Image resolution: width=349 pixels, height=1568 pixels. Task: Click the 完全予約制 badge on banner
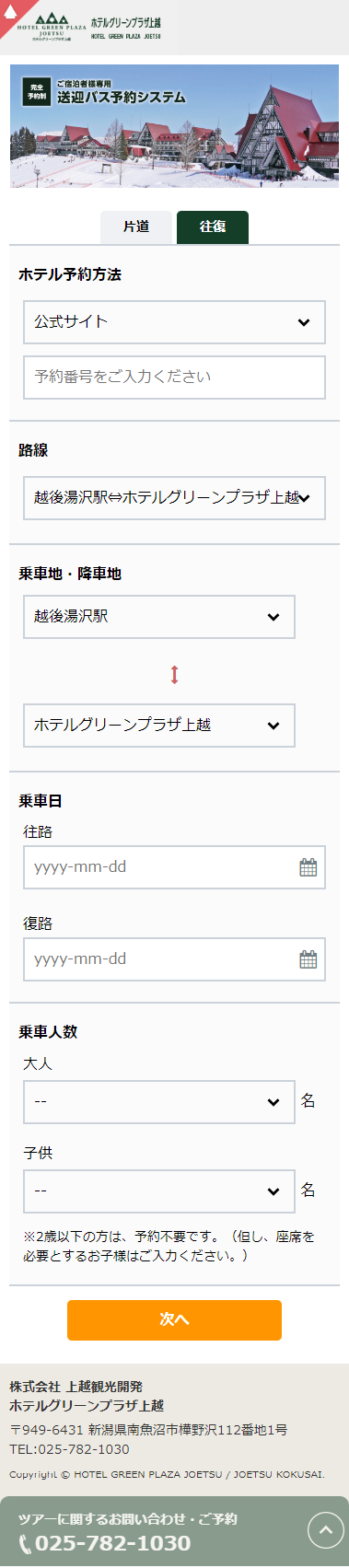(36, 92)
